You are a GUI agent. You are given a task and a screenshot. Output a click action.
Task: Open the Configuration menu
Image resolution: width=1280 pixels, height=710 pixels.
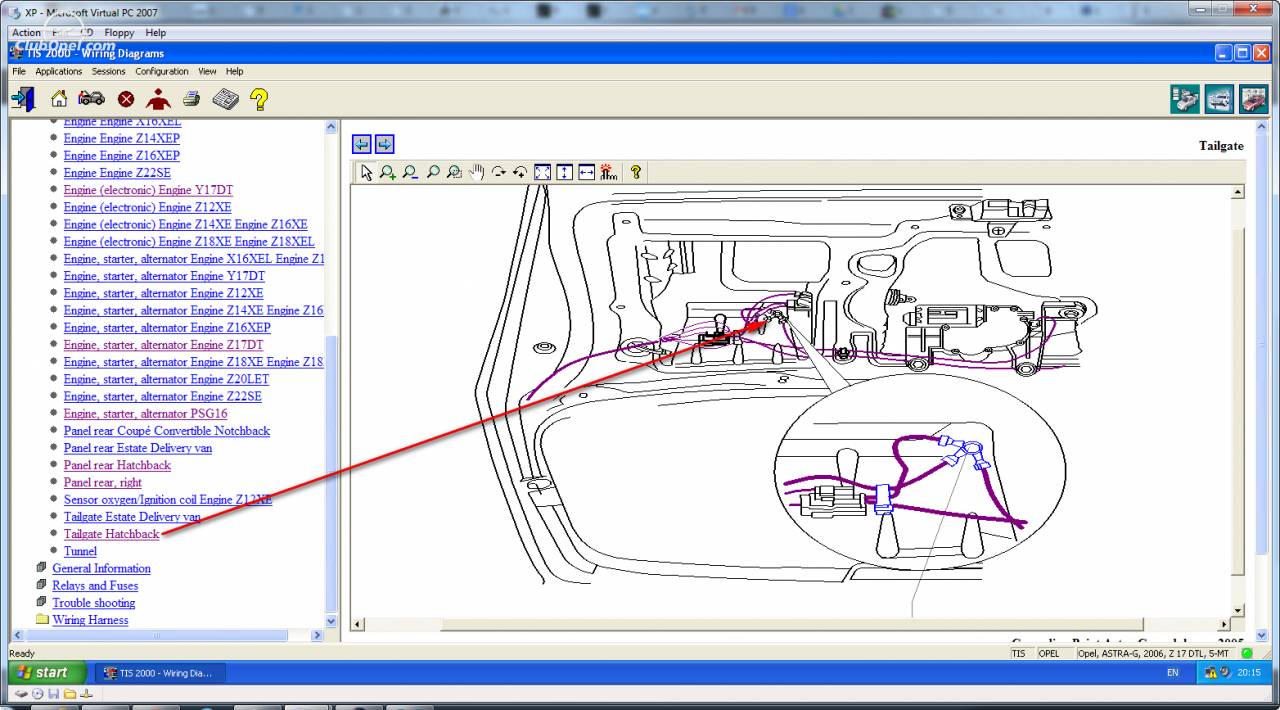(x=162, y=71)
